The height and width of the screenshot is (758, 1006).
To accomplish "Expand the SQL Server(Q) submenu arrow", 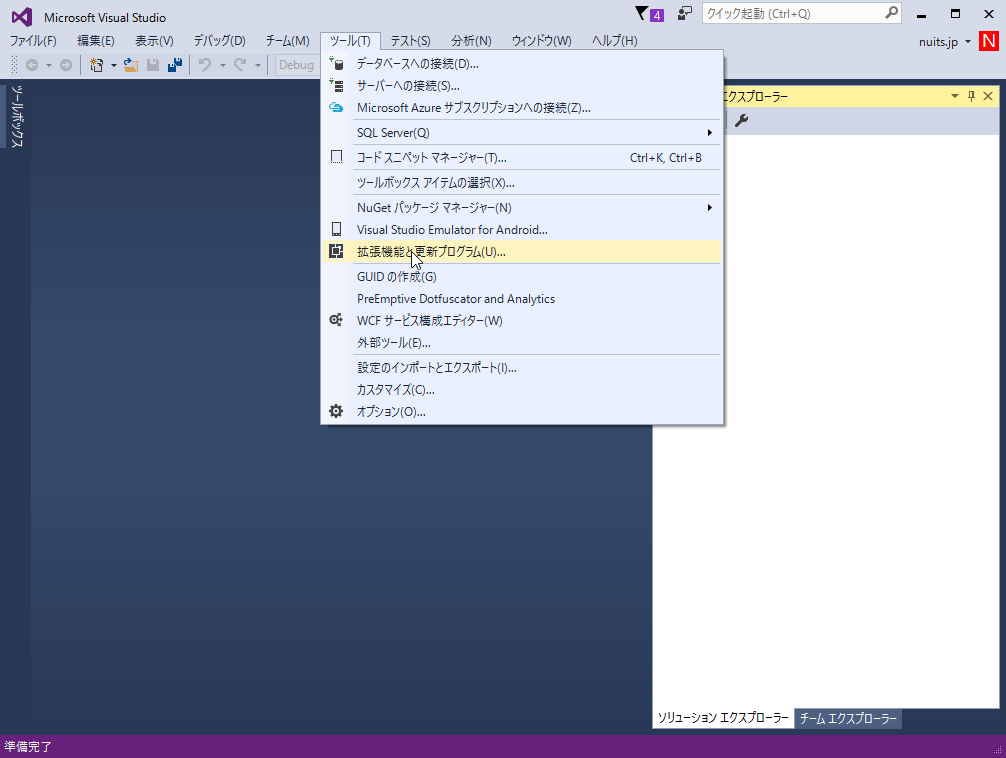I will pos(710,132).
